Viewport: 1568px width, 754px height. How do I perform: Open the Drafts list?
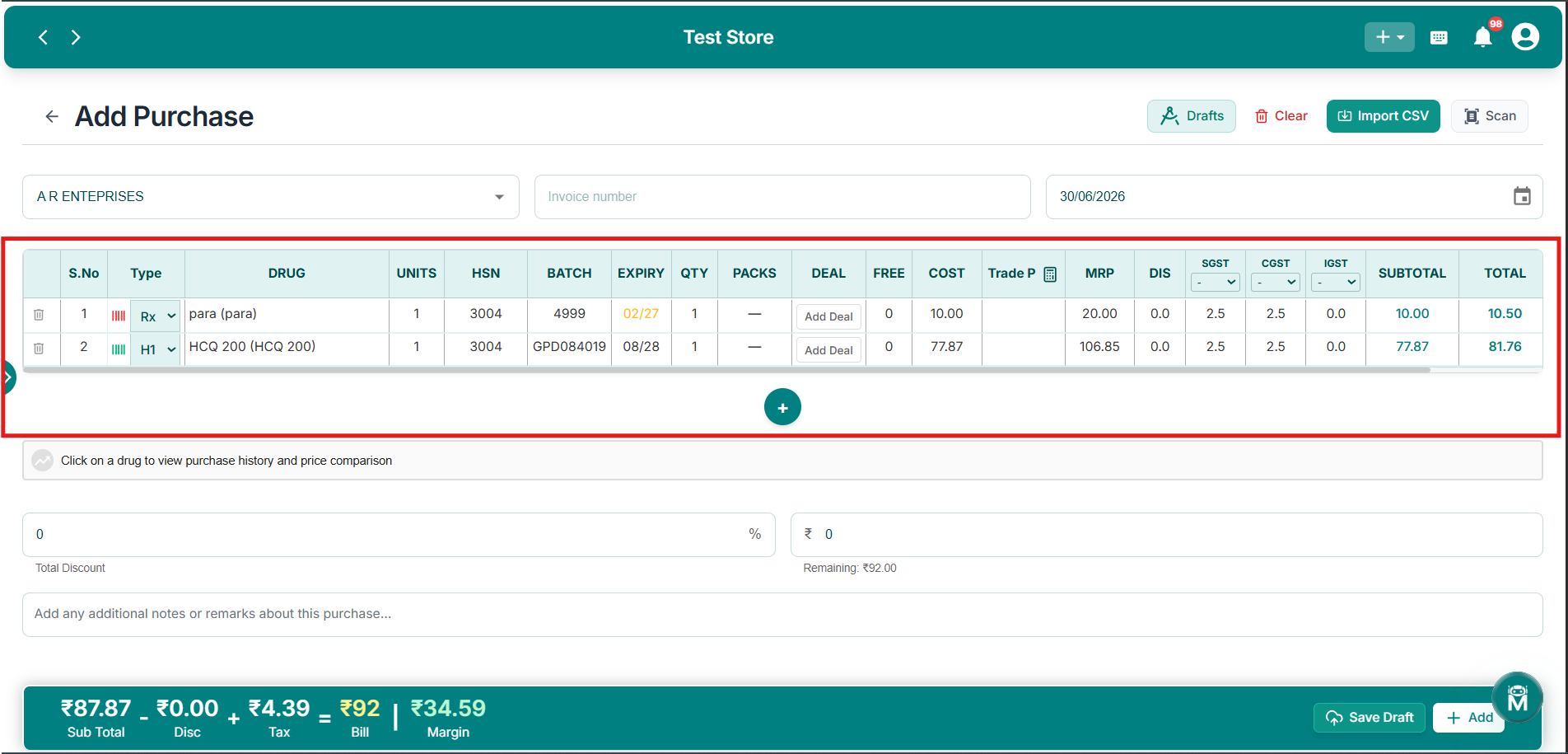(x=1192, y=116)
